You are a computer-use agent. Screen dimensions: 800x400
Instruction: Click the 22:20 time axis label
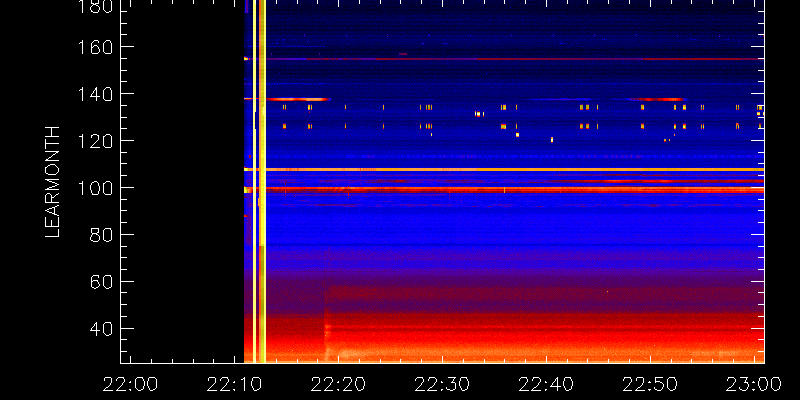pos(339,384)
